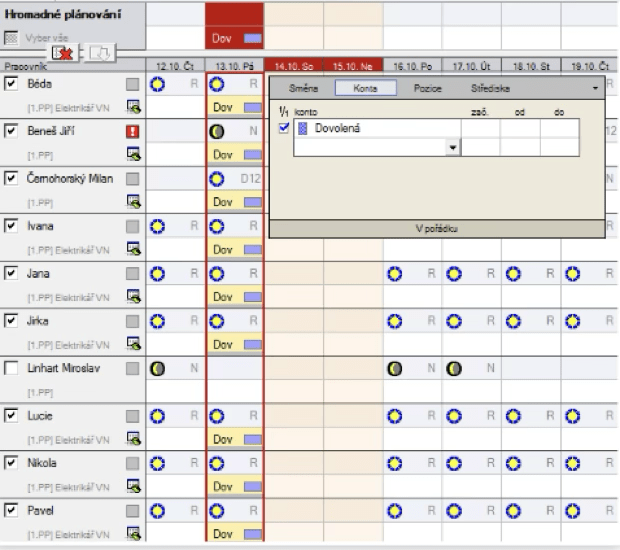Expand the popup tab bar arrow menu
The height and width of the screenshot is (550, 620).
click(595, 88)
